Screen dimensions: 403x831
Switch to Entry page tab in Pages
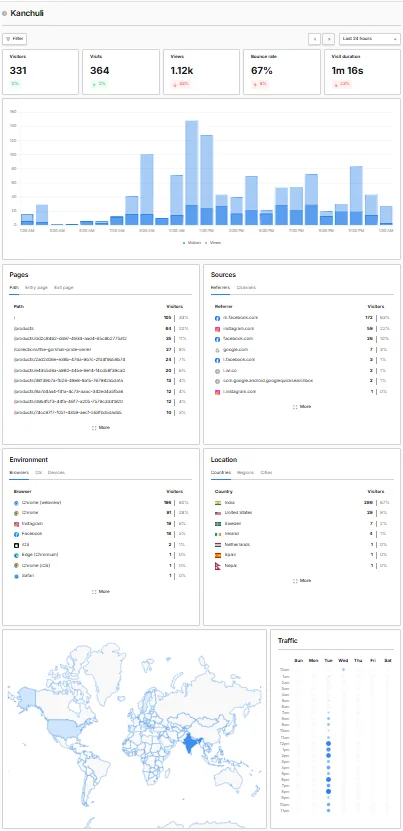(36, 287)
